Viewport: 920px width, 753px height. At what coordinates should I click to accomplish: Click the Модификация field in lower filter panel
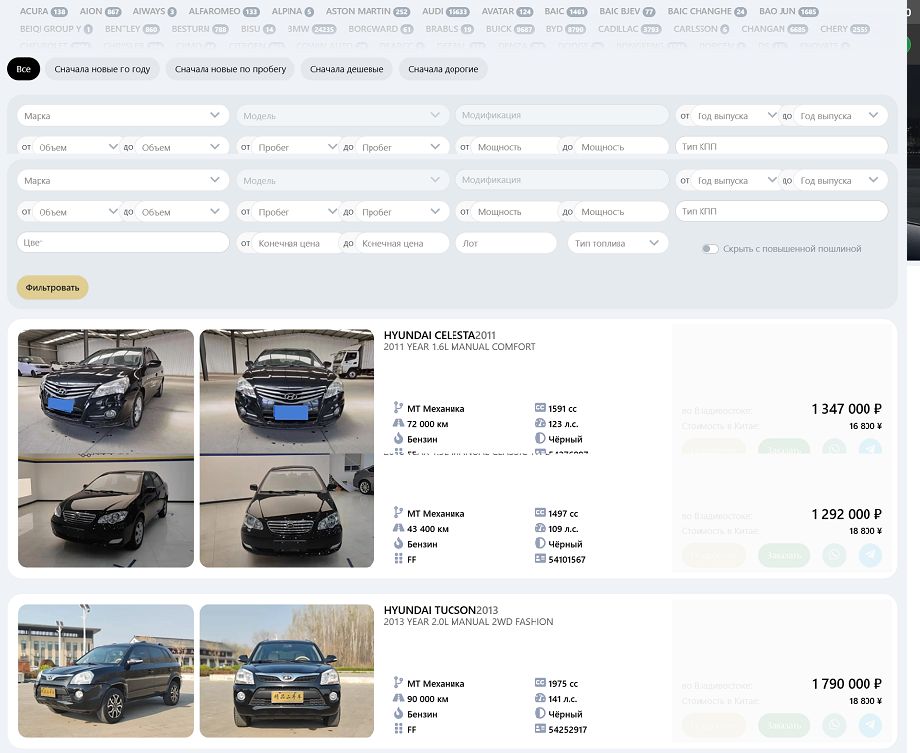tap(562, 180)
